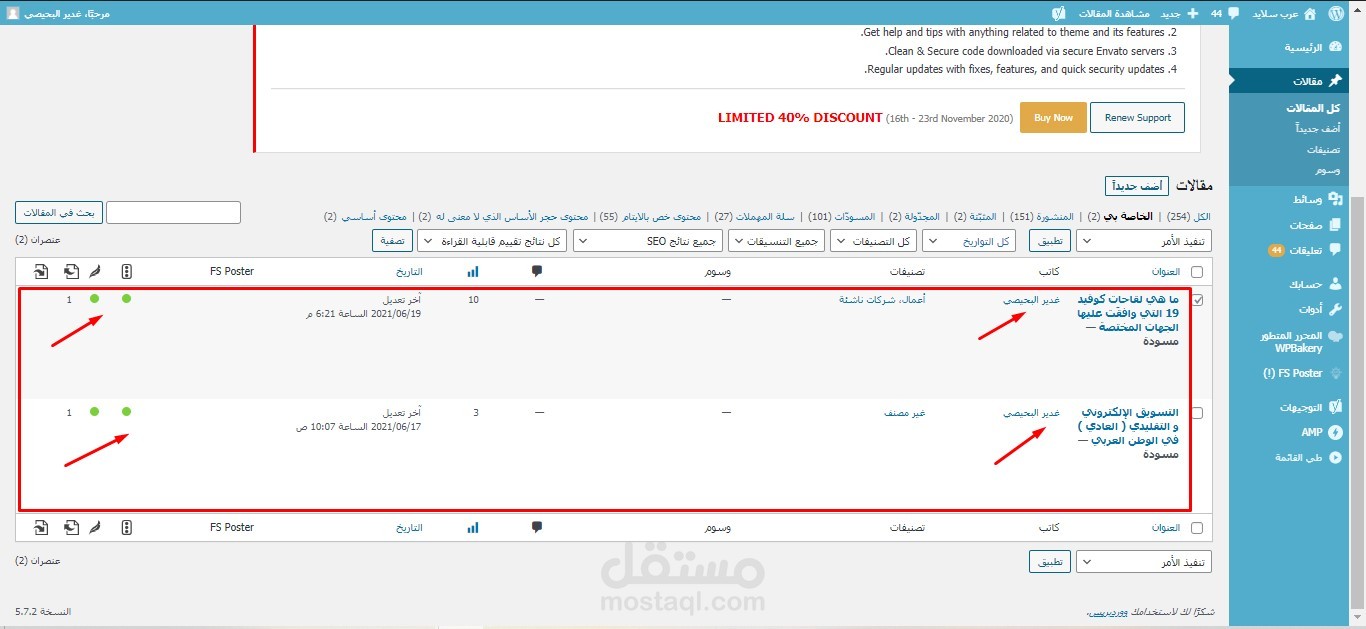
Task: Open وسوم in the sidebar submenu
Action: click(1328, 171)
